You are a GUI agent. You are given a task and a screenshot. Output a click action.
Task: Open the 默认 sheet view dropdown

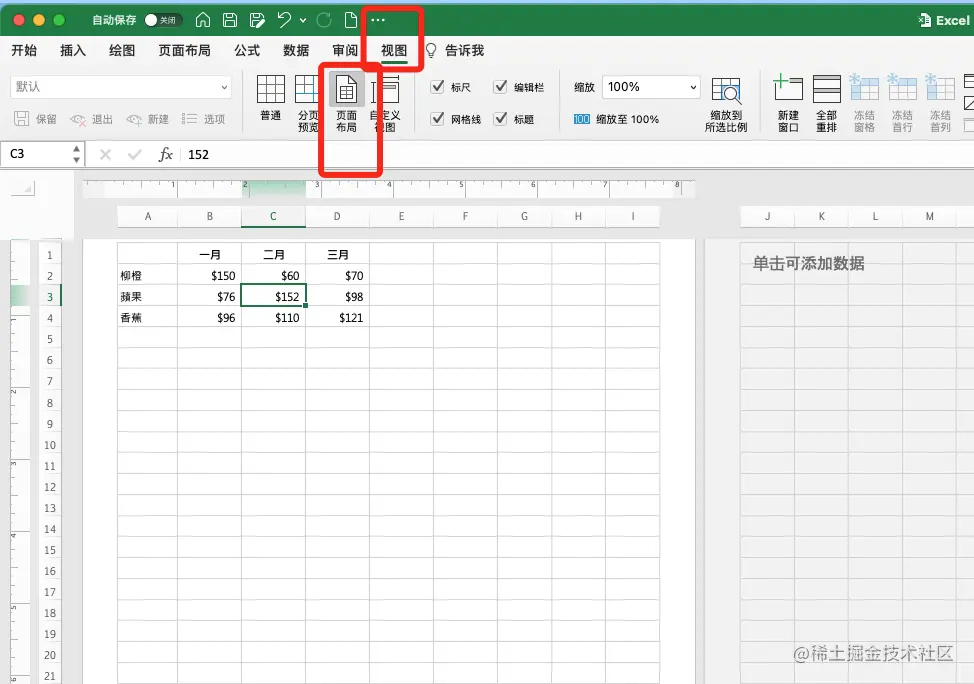pos(121,87)
